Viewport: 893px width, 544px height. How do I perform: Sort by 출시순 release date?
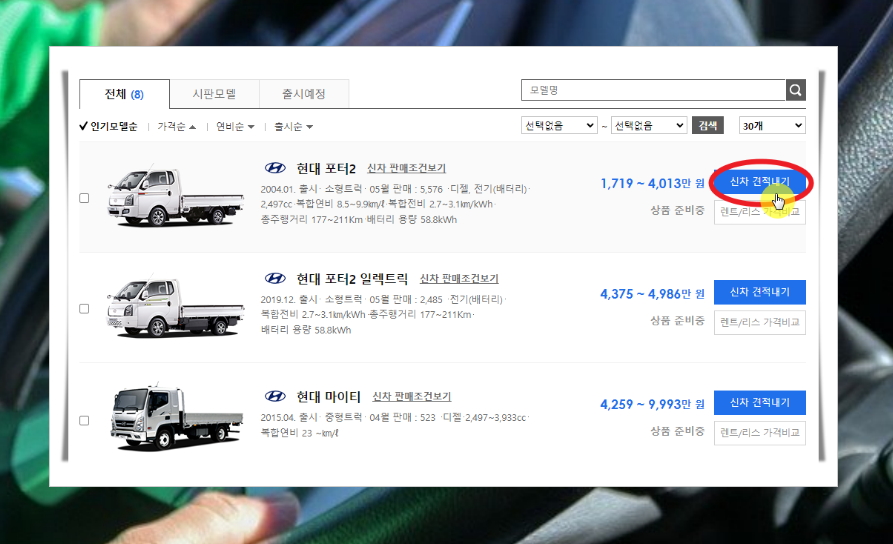point(293,126)
